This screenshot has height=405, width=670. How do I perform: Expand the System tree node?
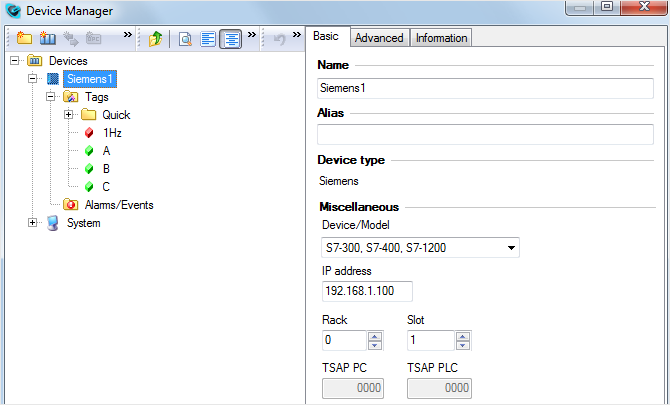coord(32,223)
